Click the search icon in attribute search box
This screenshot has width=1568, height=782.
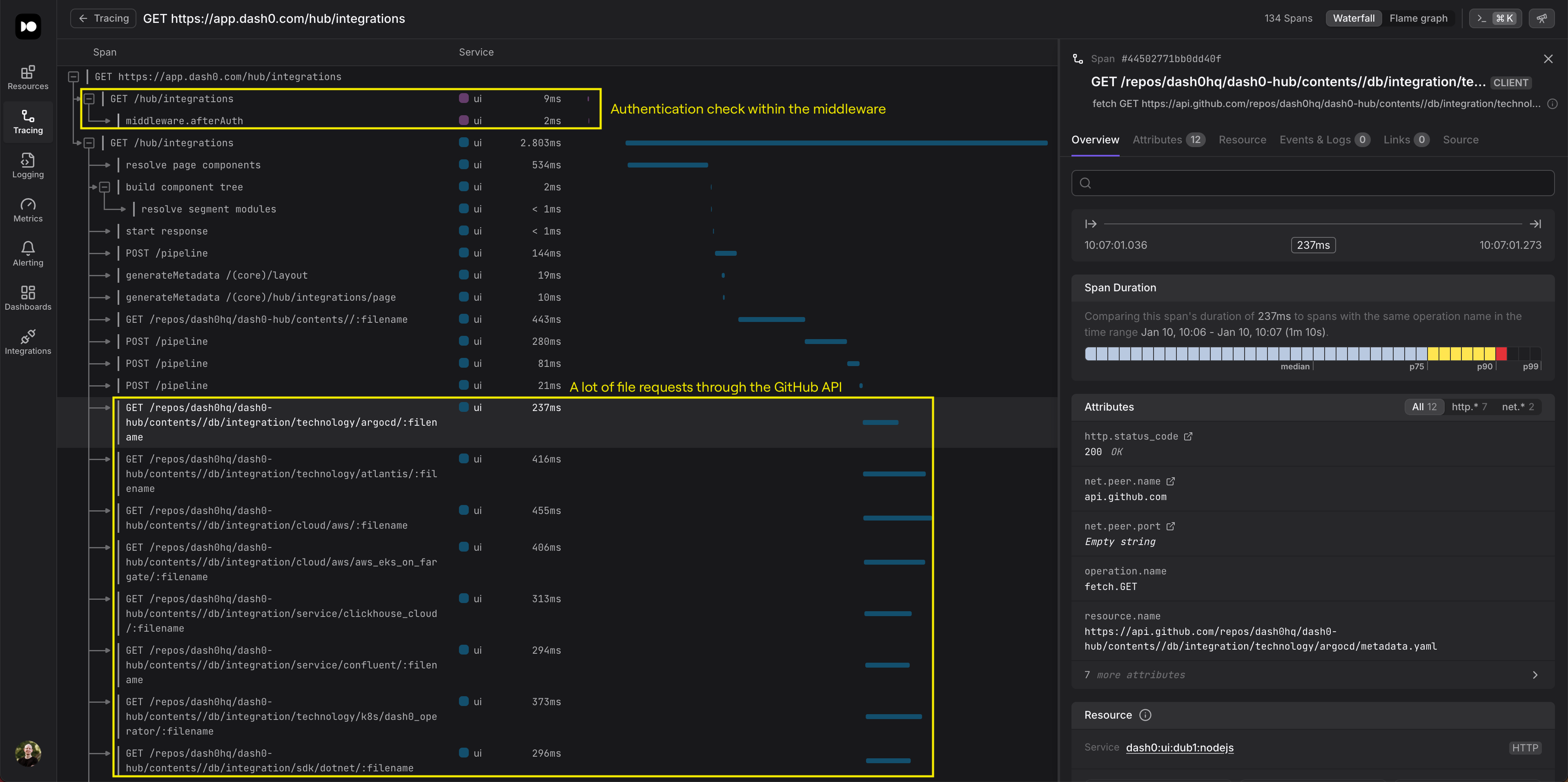point(1085,183)
